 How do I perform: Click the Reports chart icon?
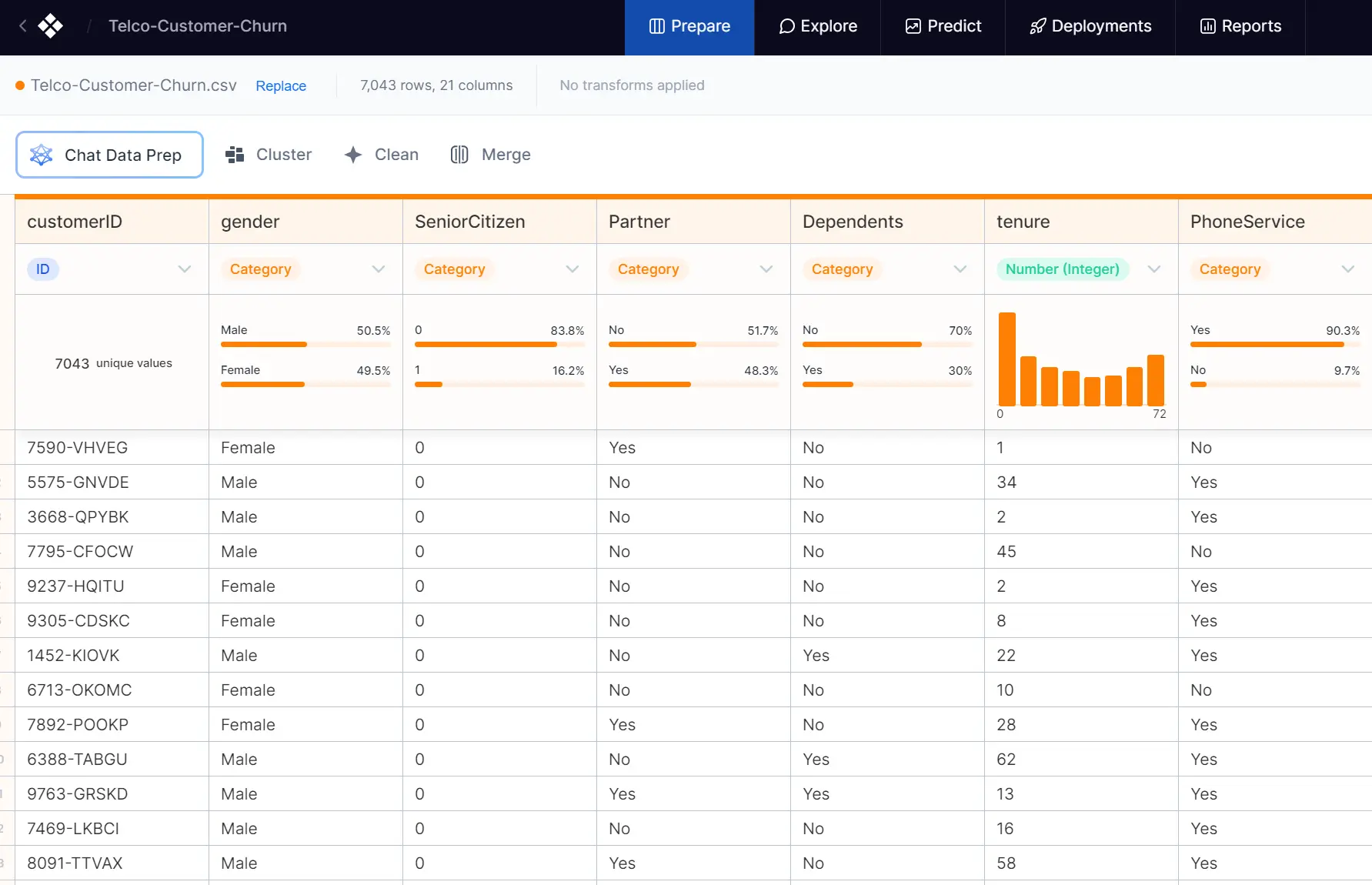(1207, 26)
